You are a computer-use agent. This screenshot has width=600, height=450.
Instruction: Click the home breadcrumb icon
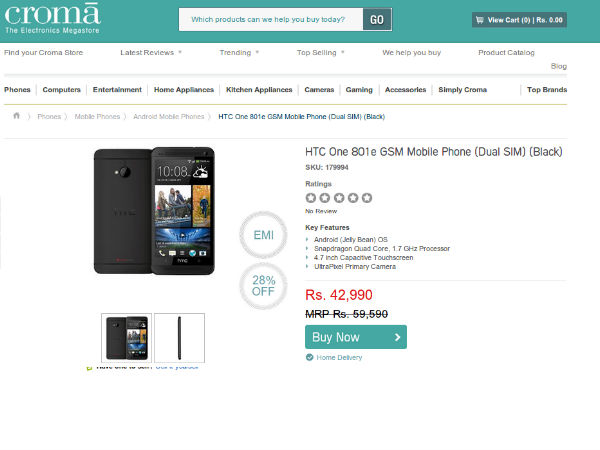coord(16,116)
